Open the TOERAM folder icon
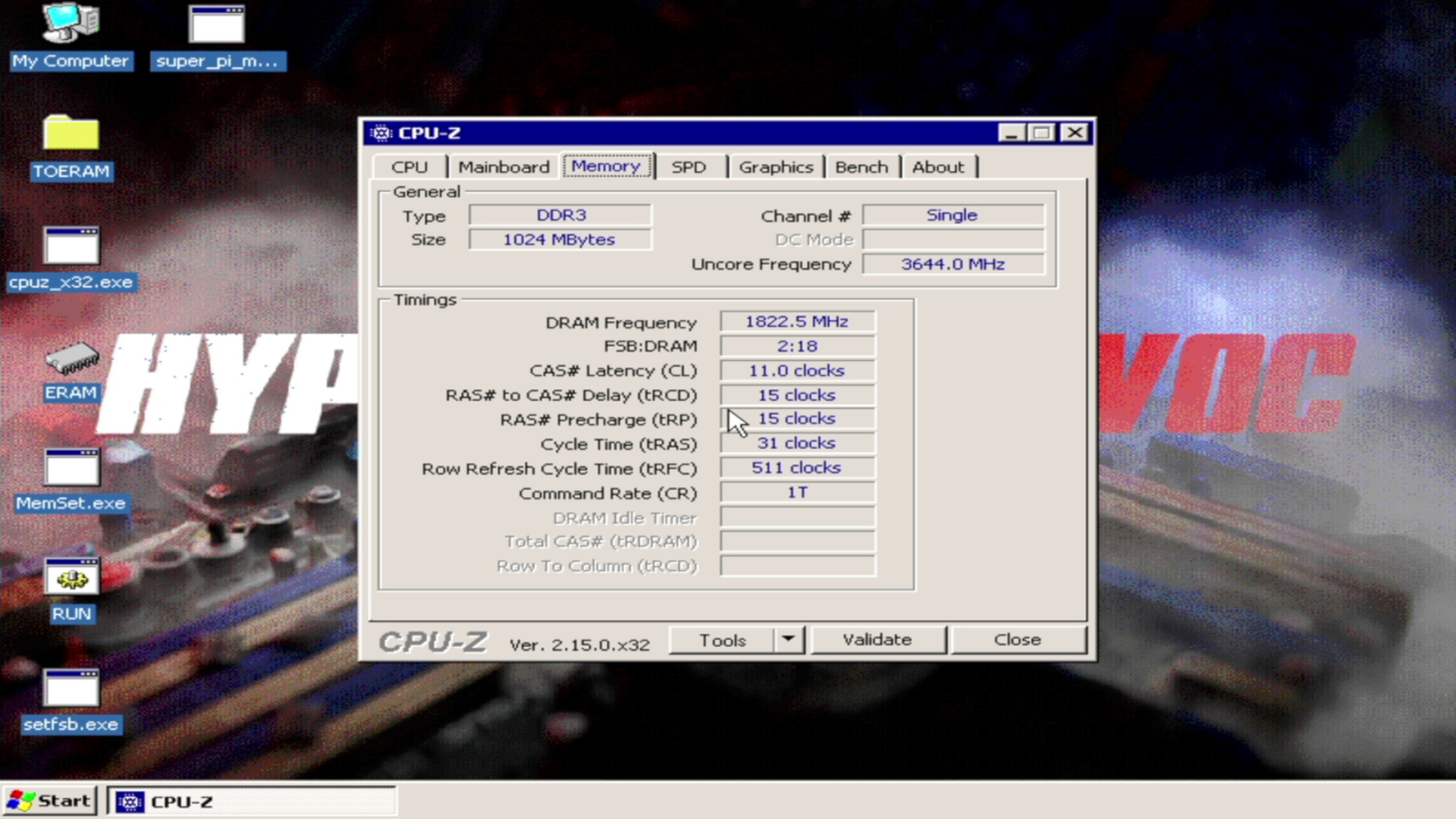This screenshot has width=1456, height=819. pos(71,147)
